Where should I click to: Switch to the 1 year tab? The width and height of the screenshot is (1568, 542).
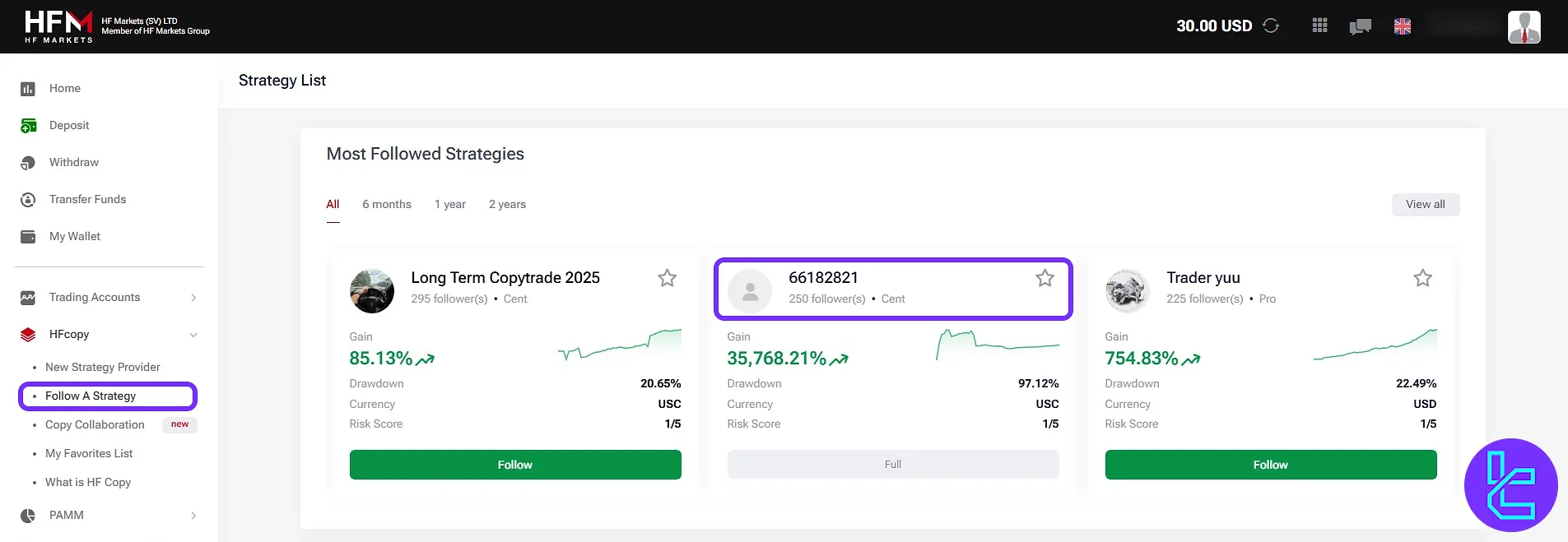(450, 205)
